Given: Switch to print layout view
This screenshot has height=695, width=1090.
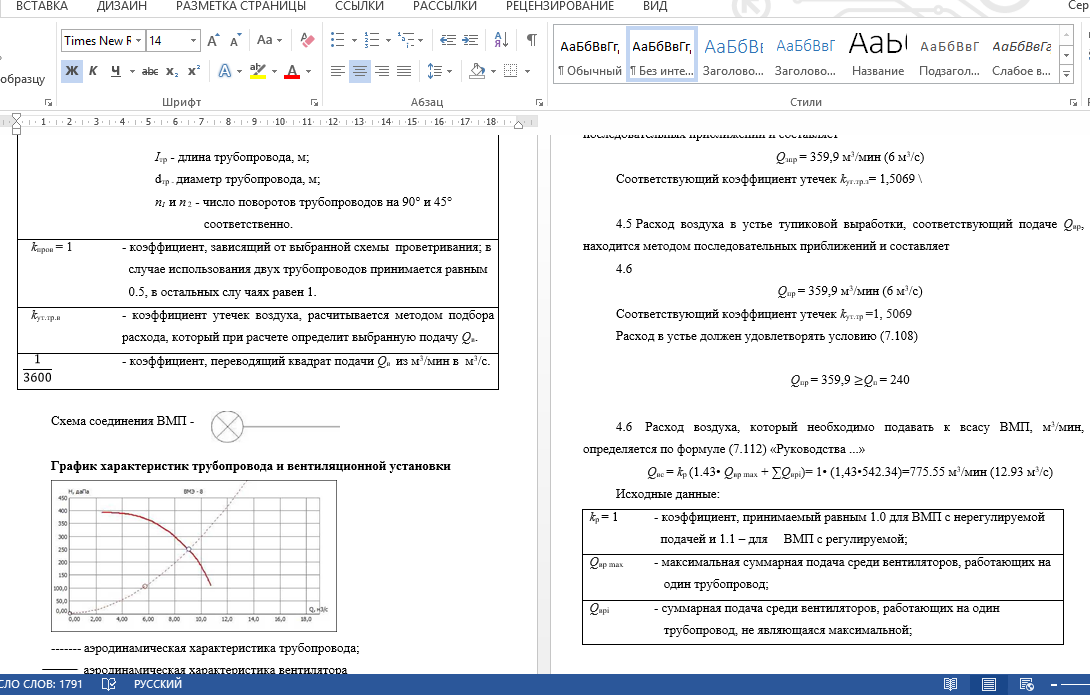Looking at the screenshot, I should (x=989, y=685).
